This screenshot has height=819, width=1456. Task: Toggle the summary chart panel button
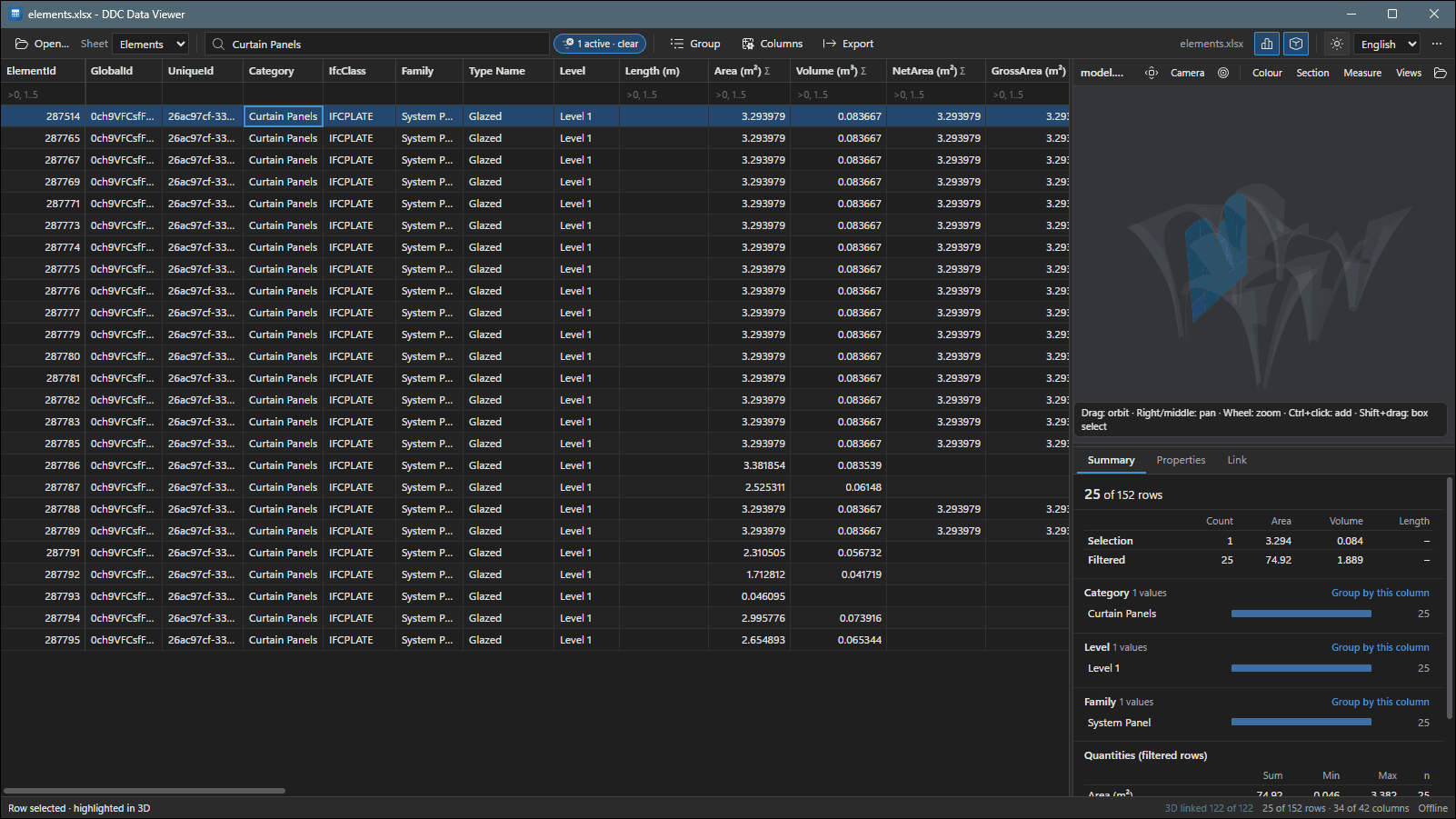pos(1267,44)
